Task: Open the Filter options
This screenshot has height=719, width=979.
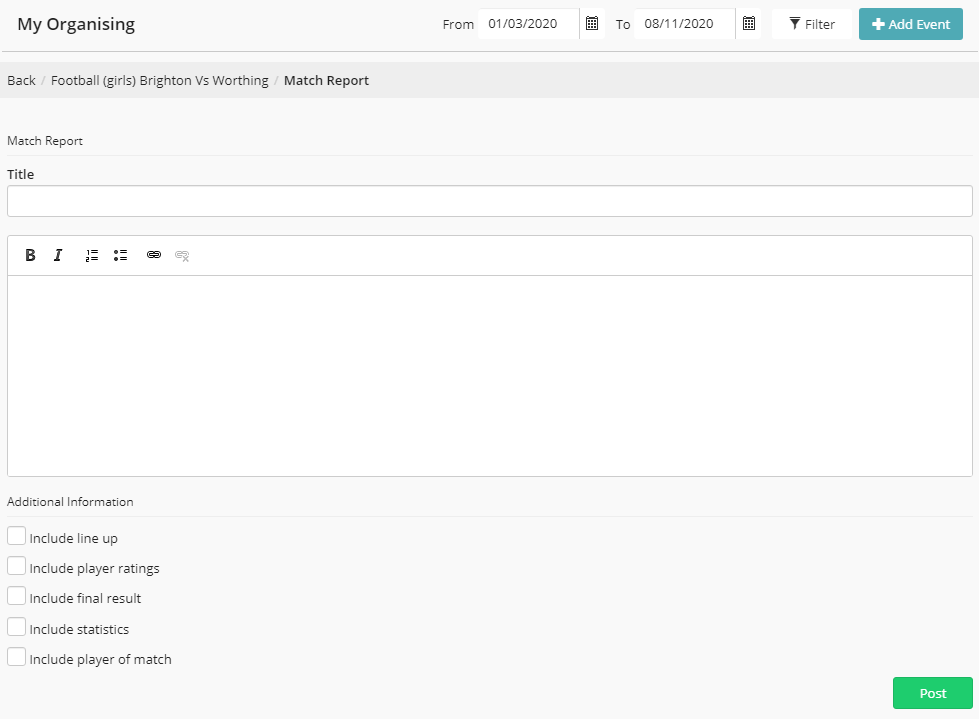Action: 811,24
